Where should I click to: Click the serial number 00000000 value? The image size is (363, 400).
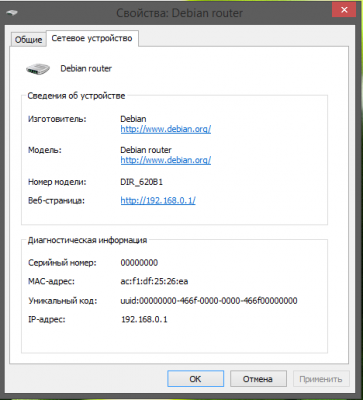point(139,263)
